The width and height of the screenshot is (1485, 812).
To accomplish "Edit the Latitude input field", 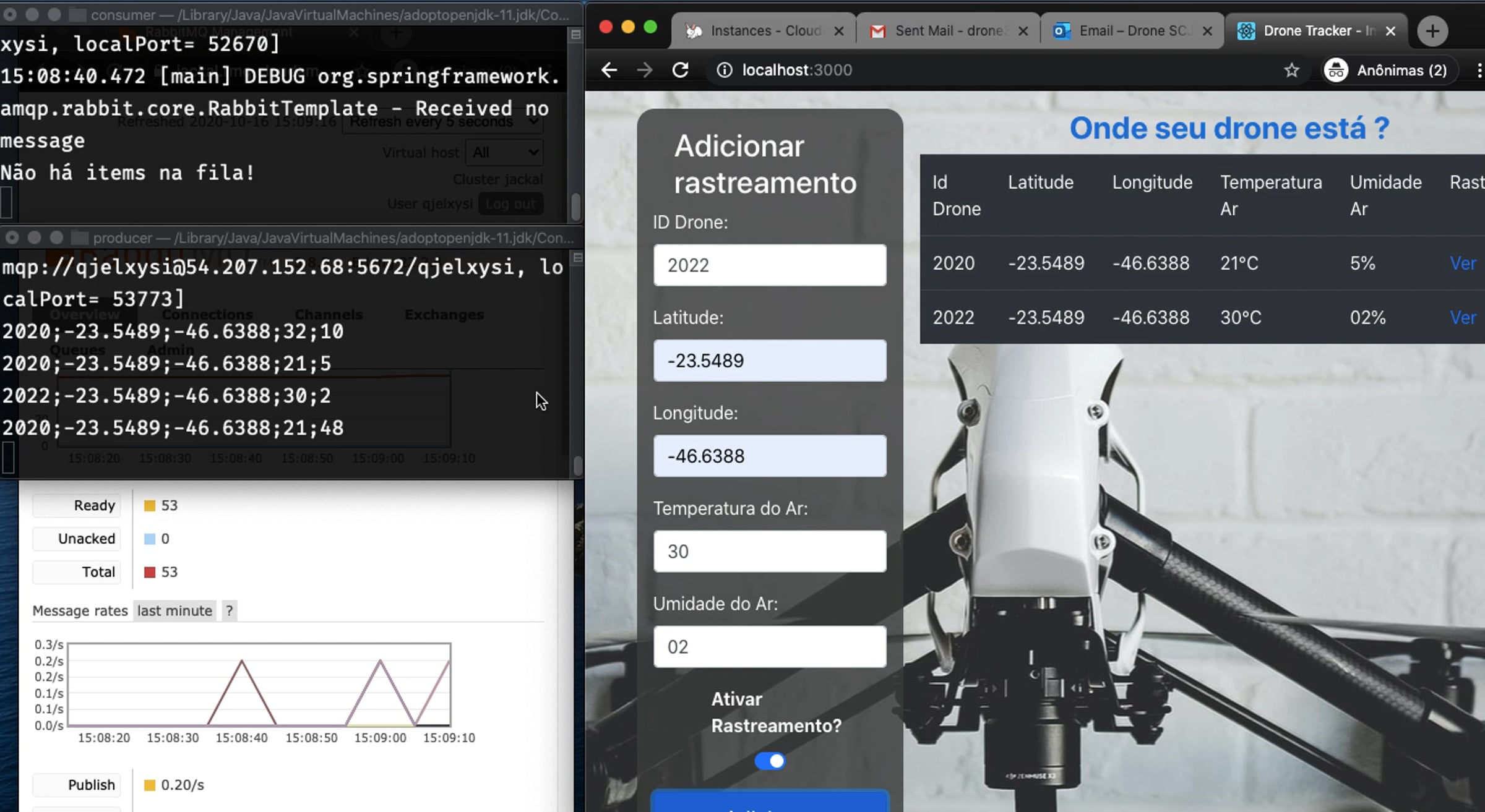I will [770, 361].
